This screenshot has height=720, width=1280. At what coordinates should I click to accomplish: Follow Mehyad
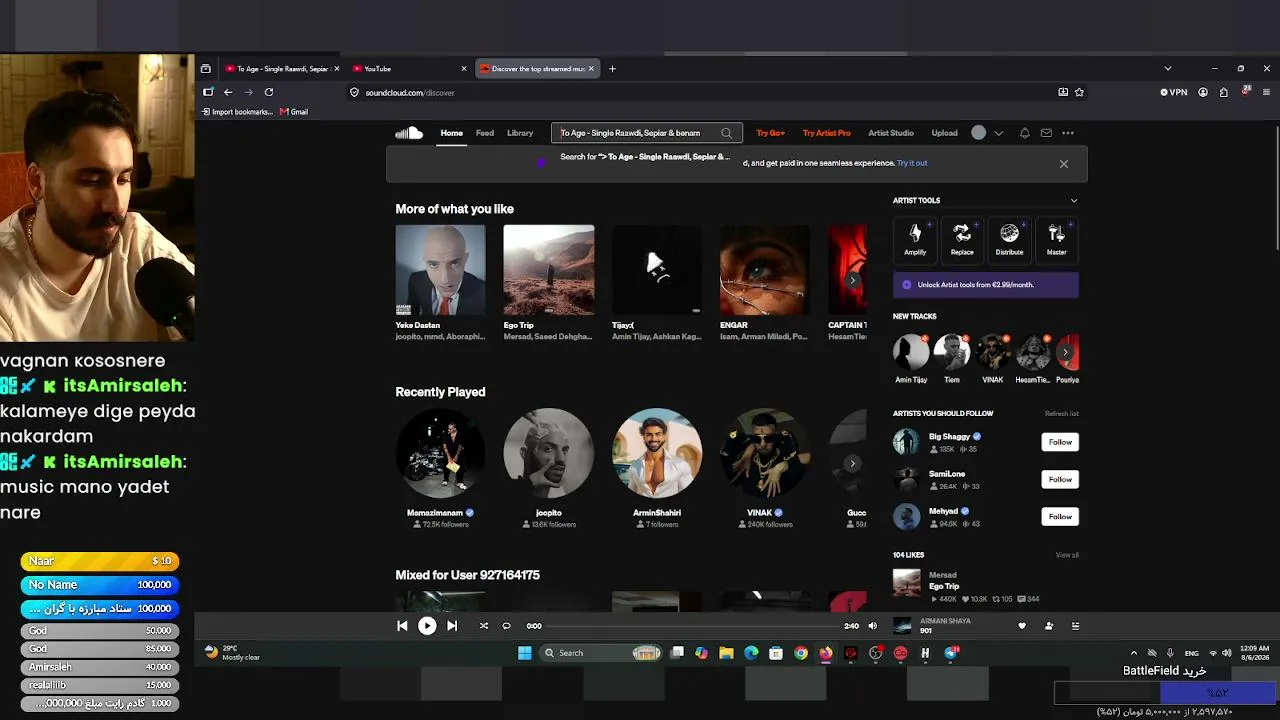(1060, 517)
